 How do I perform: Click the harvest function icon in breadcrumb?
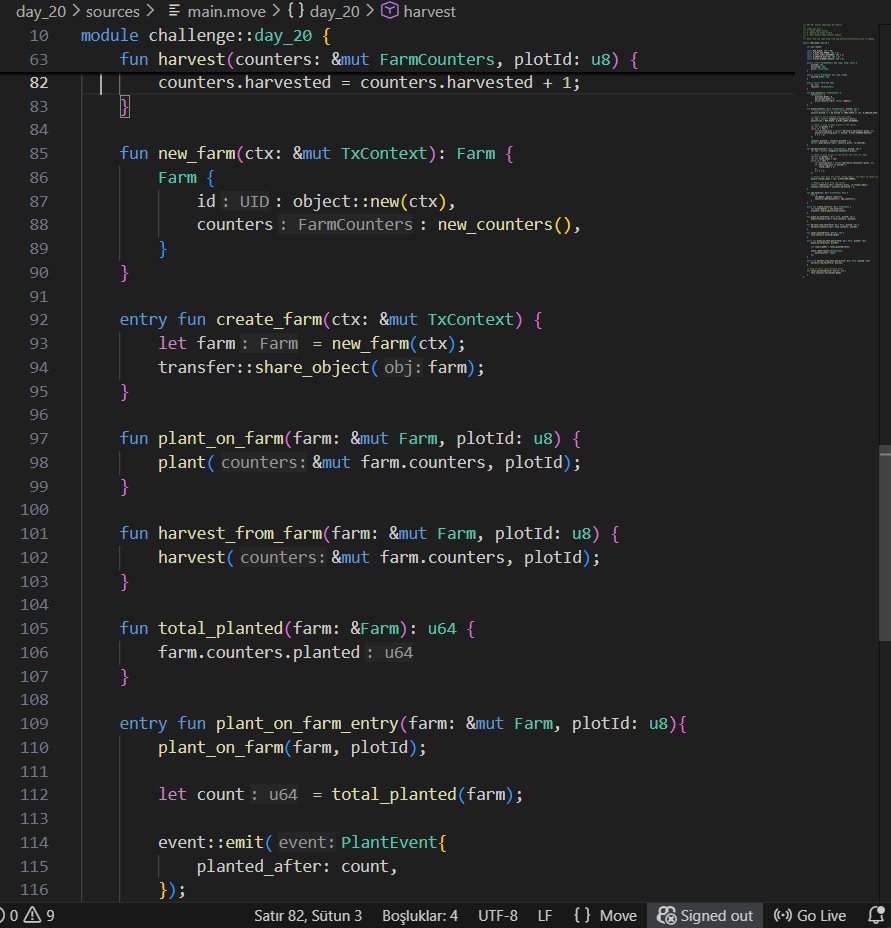pyautogui.click(x=391, y=11)
